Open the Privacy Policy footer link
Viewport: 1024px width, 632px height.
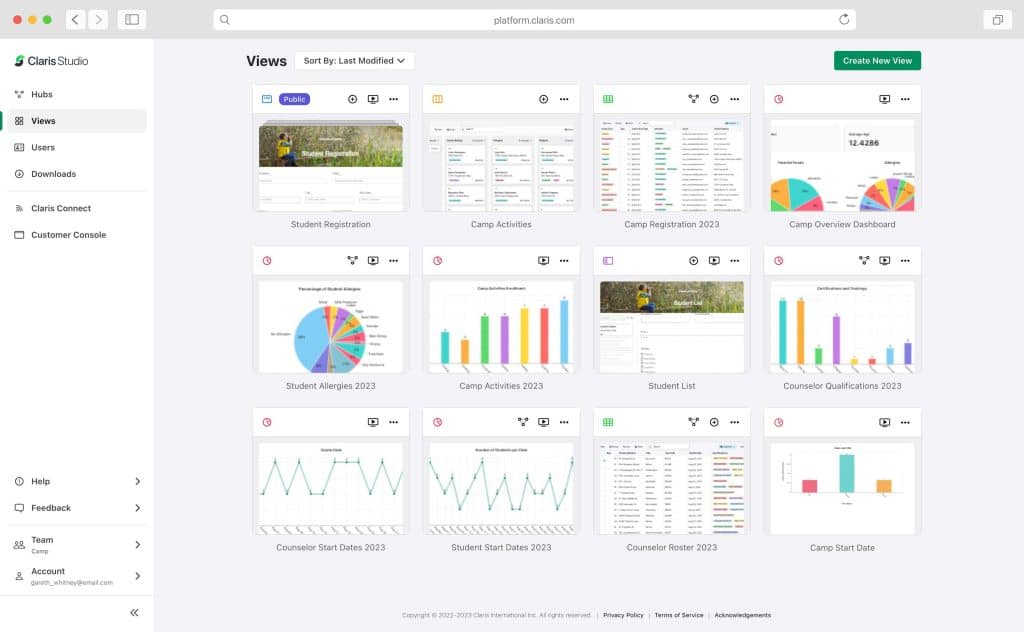(x=623, y=615)
